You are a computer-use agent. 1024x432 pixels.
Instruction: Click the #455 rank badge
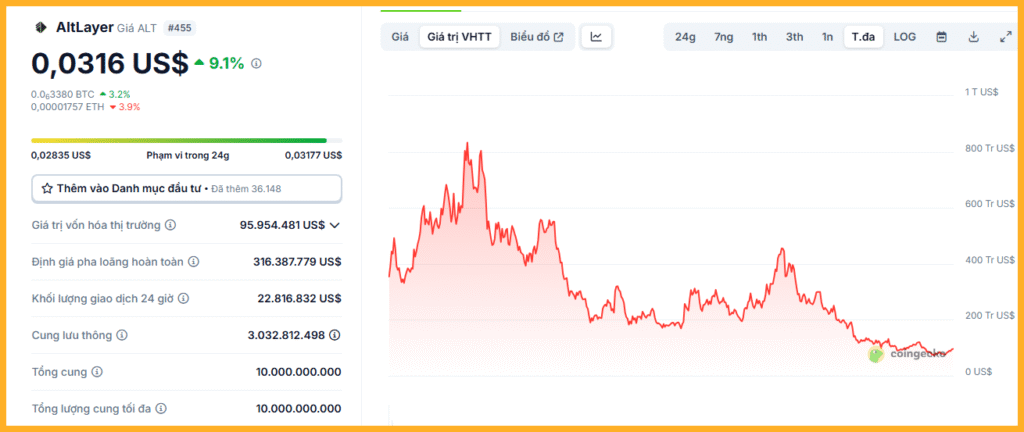179,28
